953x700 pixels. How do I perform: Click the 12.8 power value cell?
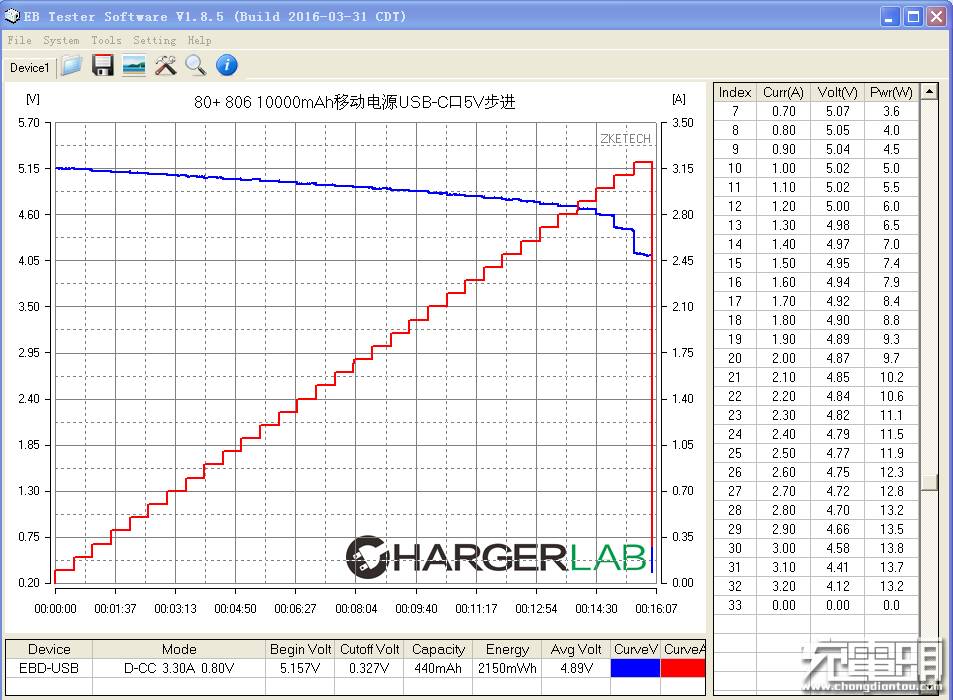coord(891,491)
